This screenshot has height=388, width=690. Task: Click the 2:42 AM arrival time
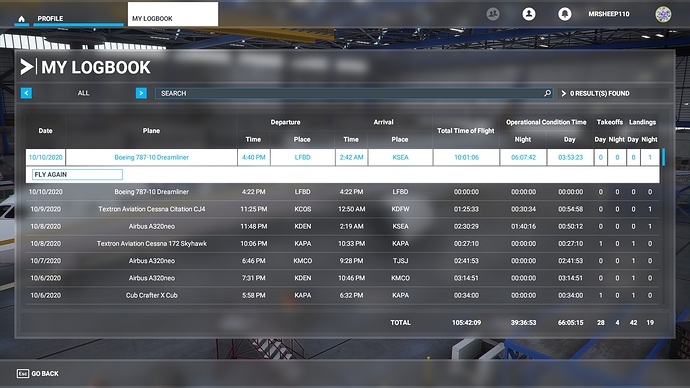351,157
